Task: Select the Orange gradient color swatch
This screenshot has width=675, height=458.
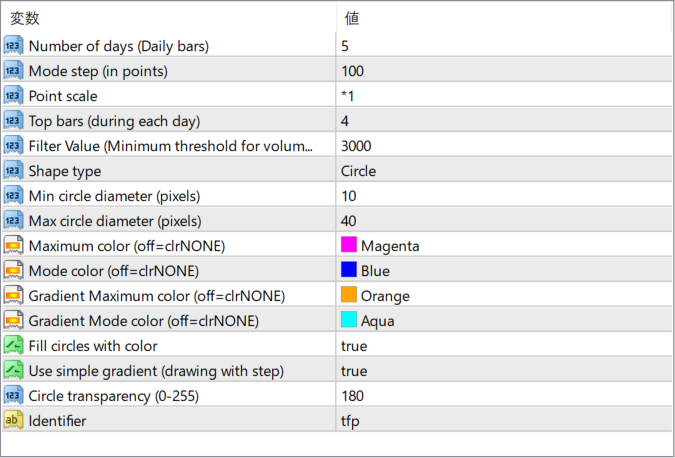Action: (x=349, y=296)
